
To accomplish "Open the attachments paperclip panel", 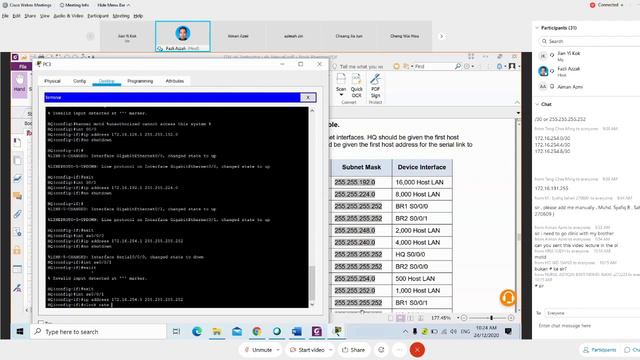I will pyautogui.click(x=17, y=214).
